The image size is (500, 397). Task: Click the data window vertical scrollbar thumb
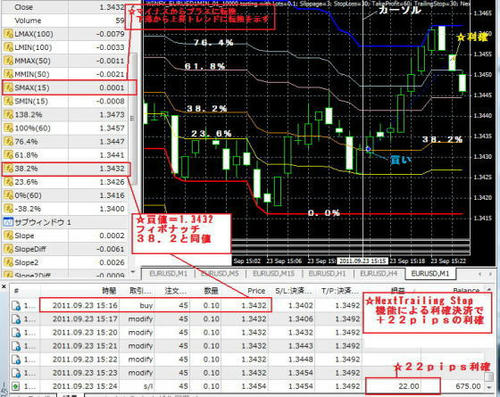133,118
